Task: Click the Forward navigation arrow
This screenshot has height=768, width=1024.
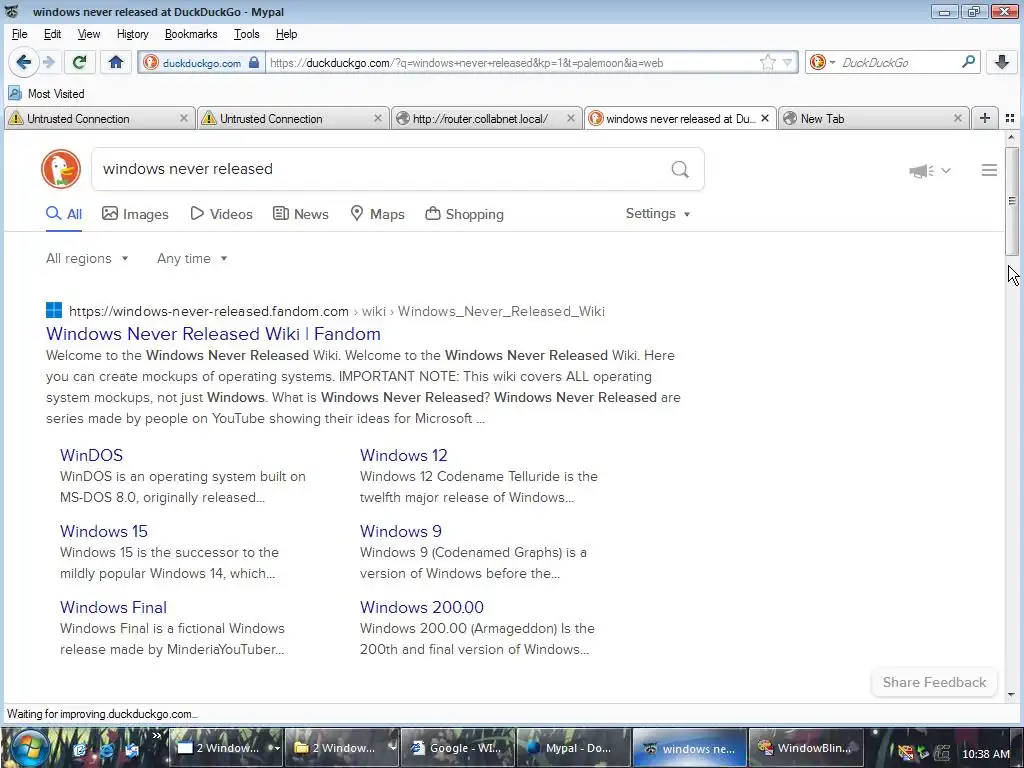Action: [49, 63]
